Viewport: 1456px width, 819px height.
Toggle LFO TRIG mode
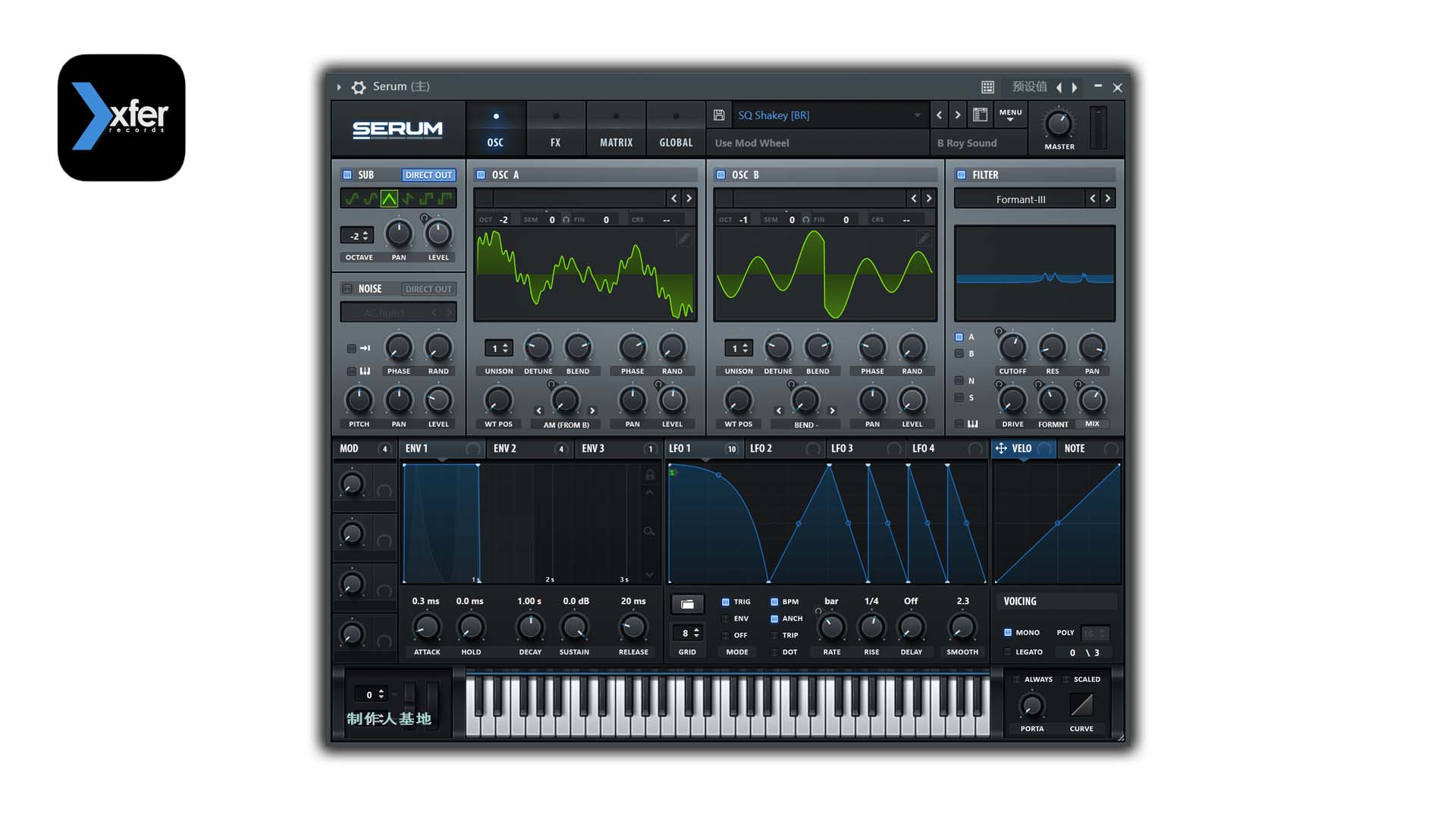[x=726, y=601]
